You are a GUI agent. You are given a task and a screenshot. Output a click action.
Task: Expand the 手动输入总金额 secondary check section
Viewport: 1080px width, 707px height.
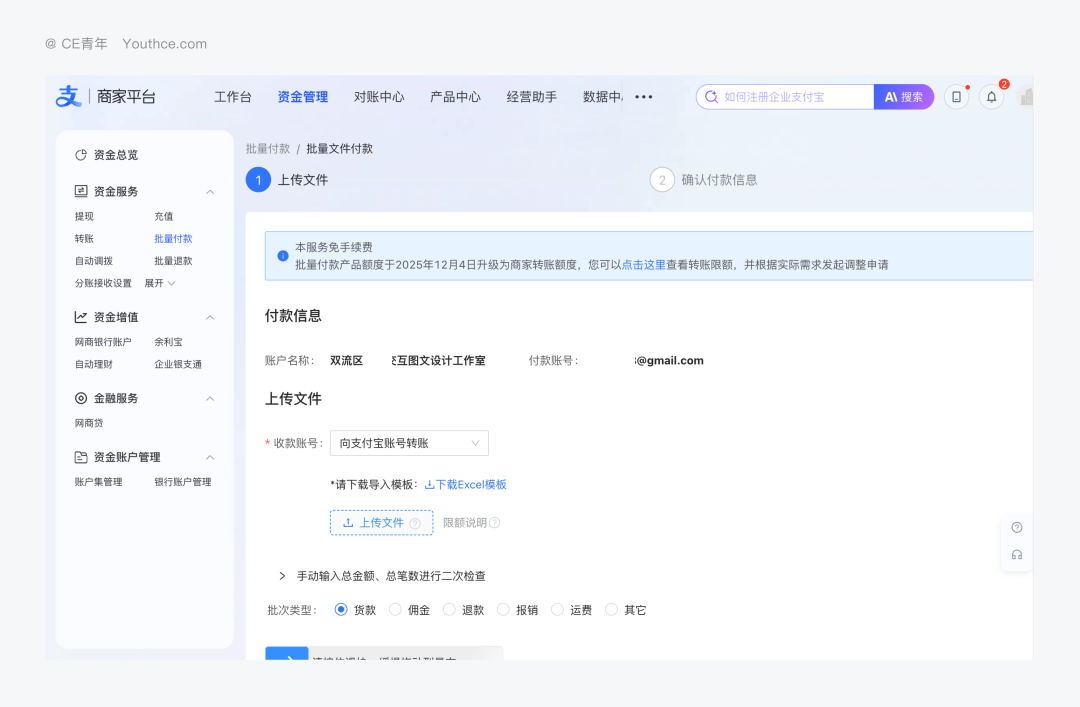282,576
